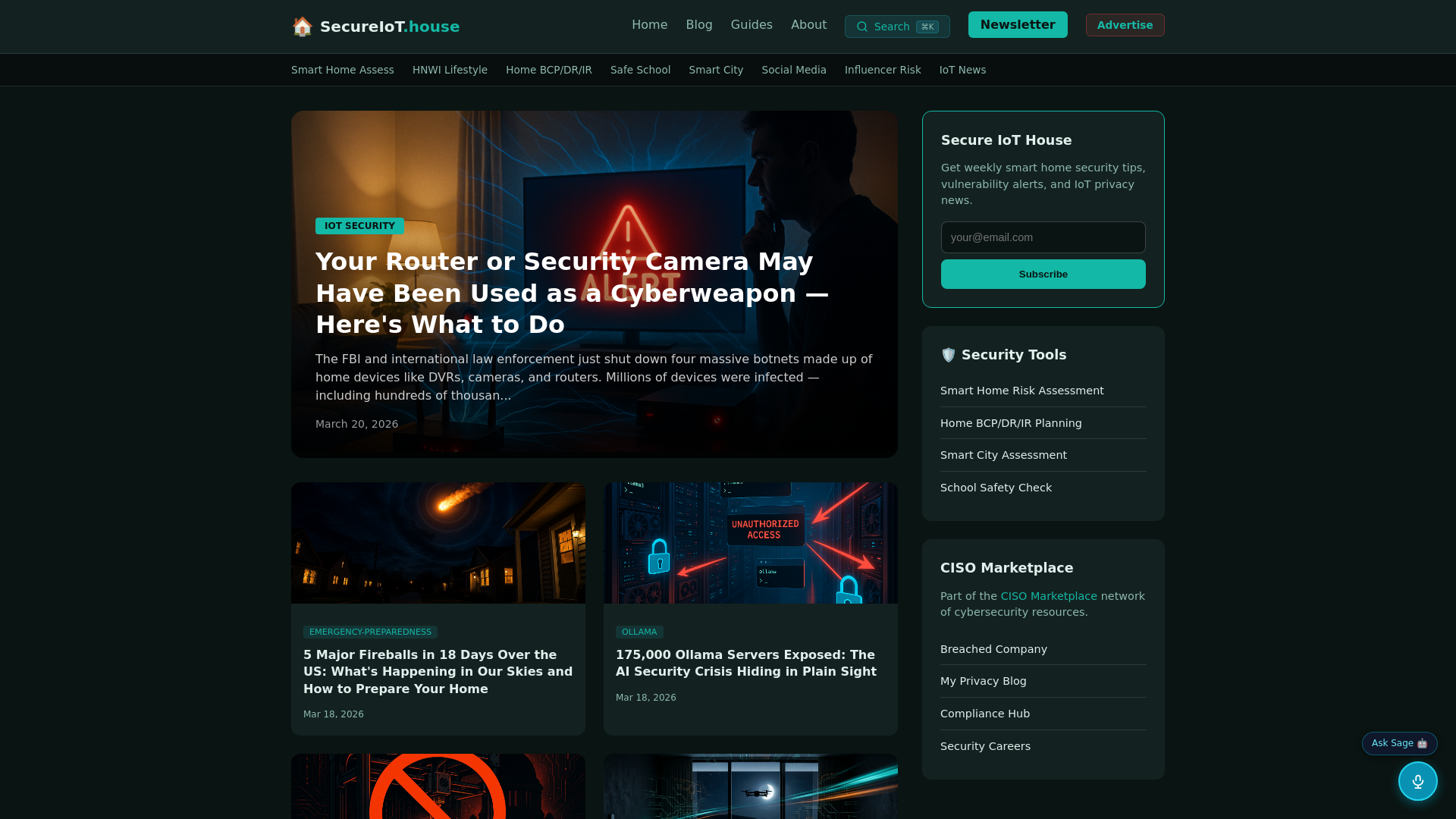Image resolution: width=1456 pixels, height=819 pixels.
Task: Select HNWI Lifestyle category
Action: [450, 70]
